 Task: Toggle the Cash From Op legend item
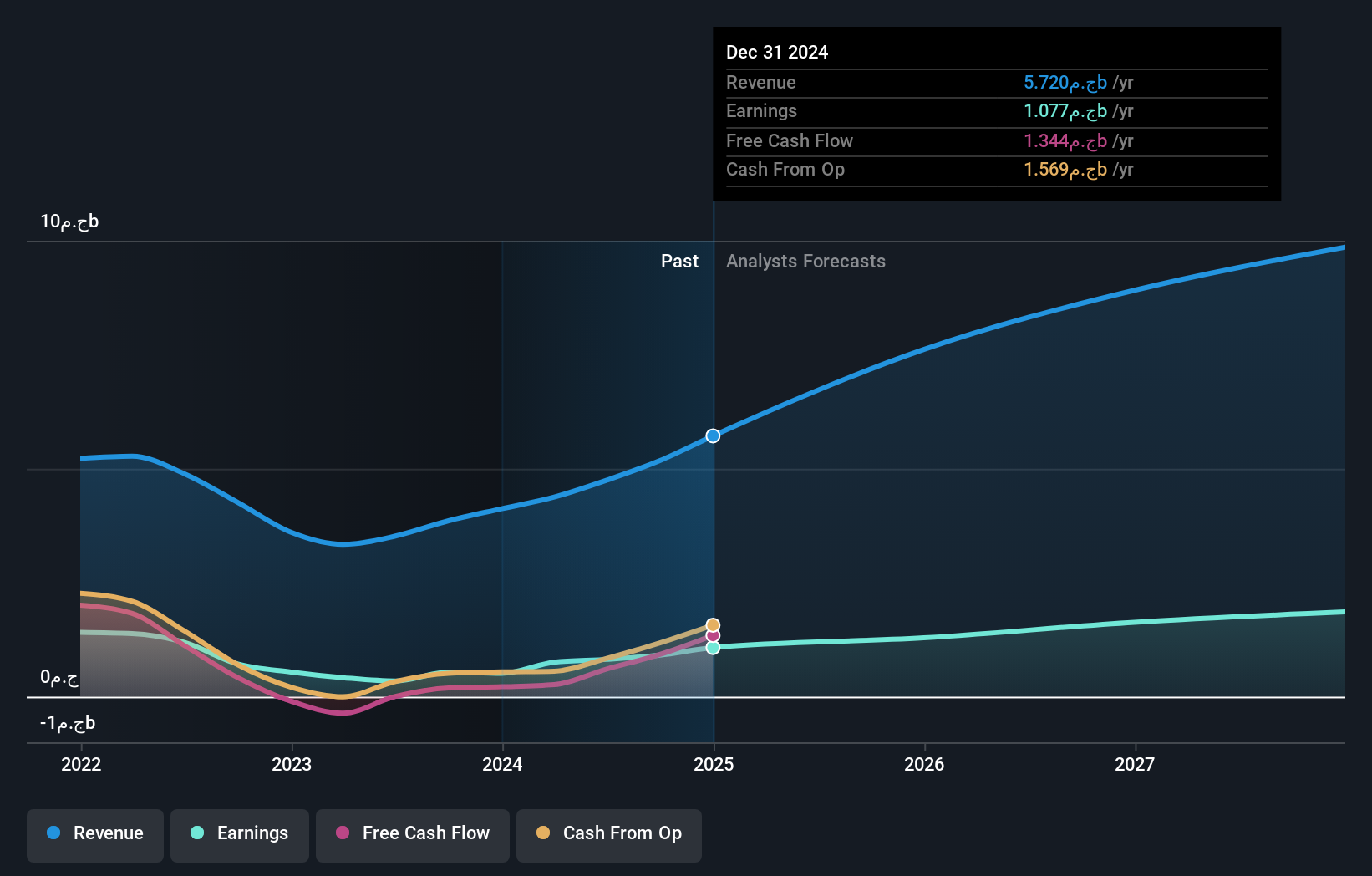tap(609, 835)
